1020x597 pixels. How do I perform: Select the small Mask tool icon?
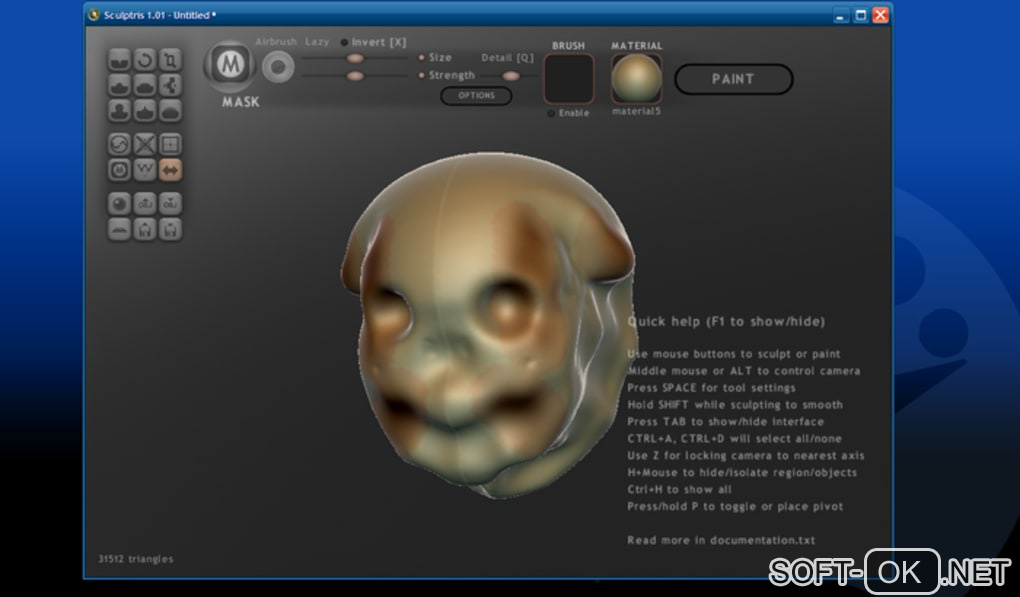point(119,170)
